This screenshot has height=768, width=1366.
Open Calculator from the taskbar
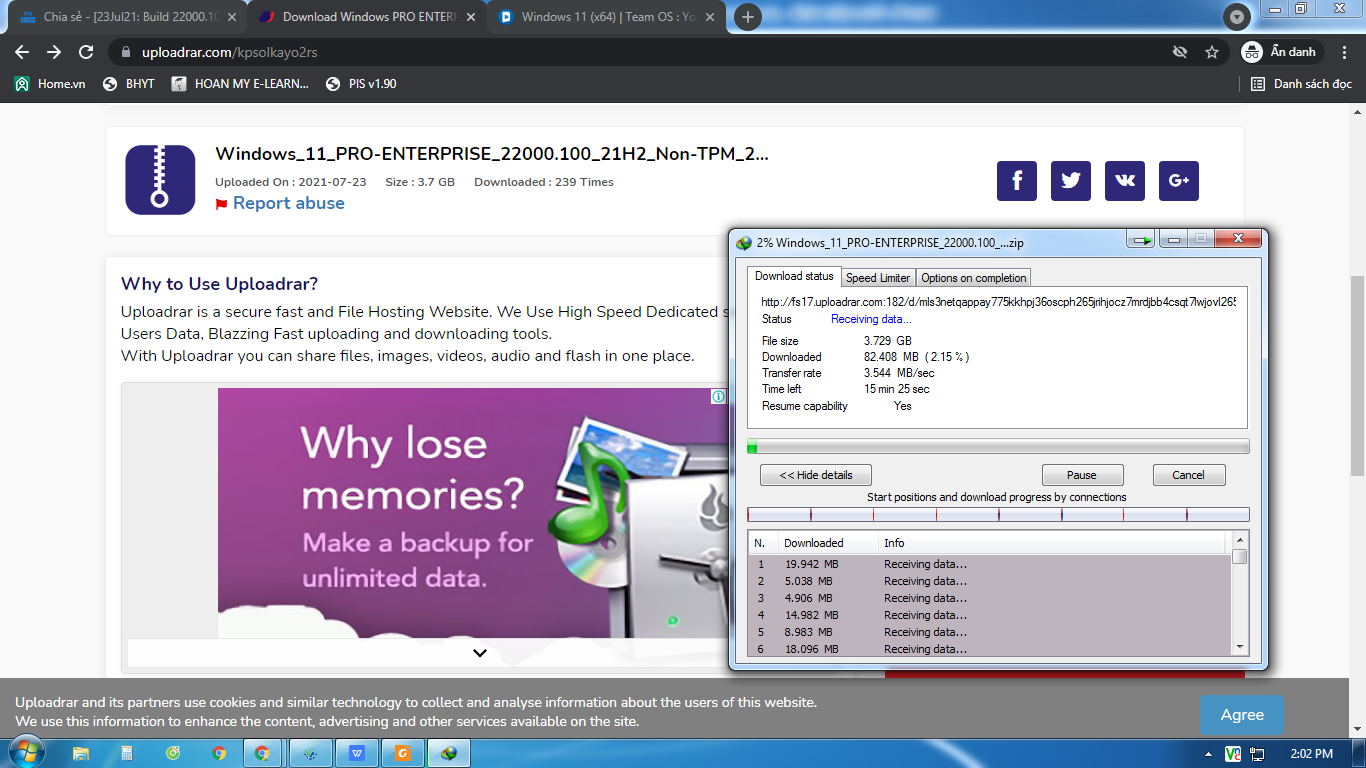click(127, 753)
